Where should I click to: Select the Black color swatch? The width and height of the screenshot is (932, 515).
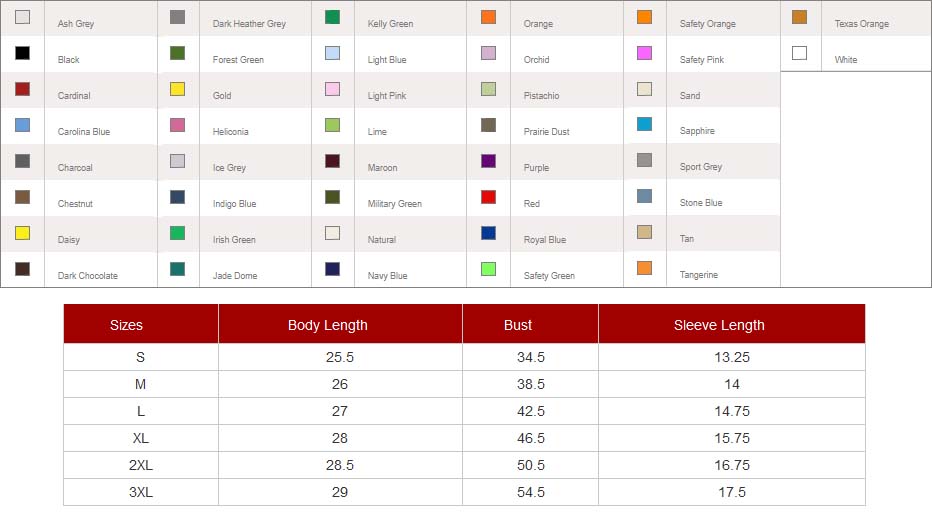pyautogui.click(x=22, y=53)
